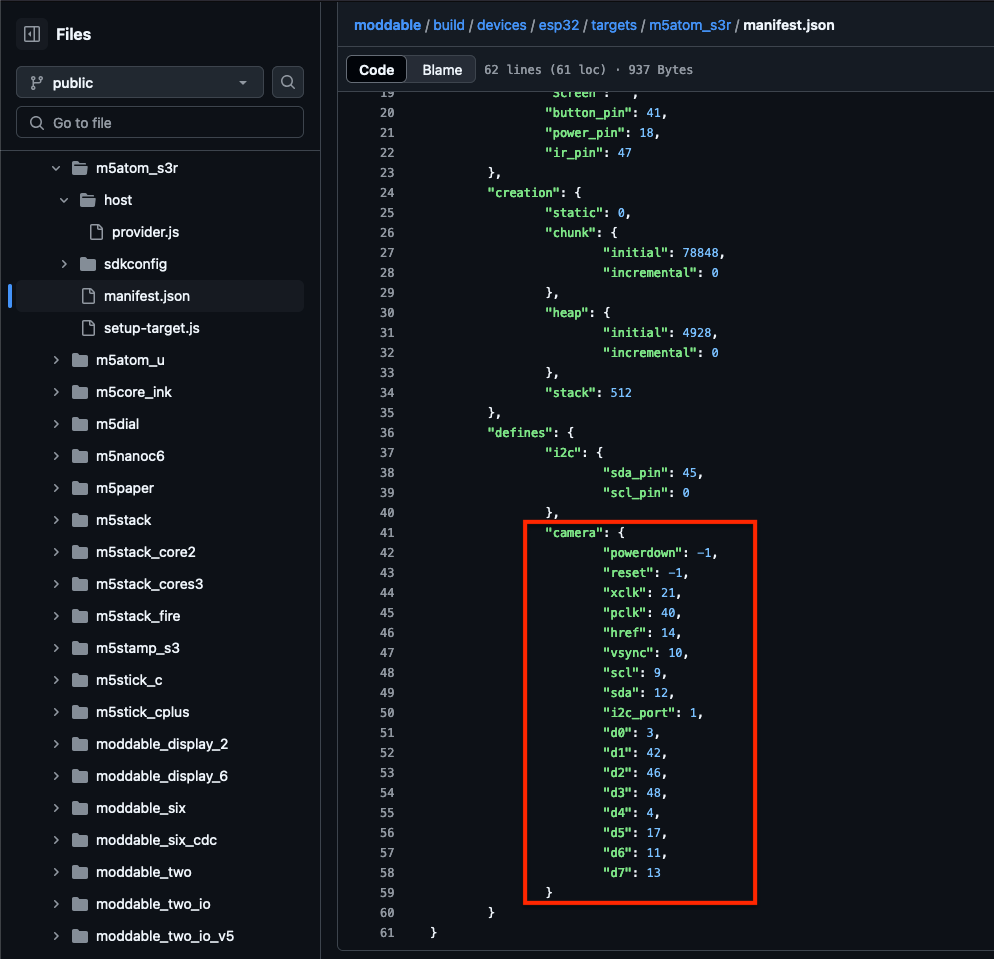Switch to the Code tab
994x959 pixels.
[377, 70]
